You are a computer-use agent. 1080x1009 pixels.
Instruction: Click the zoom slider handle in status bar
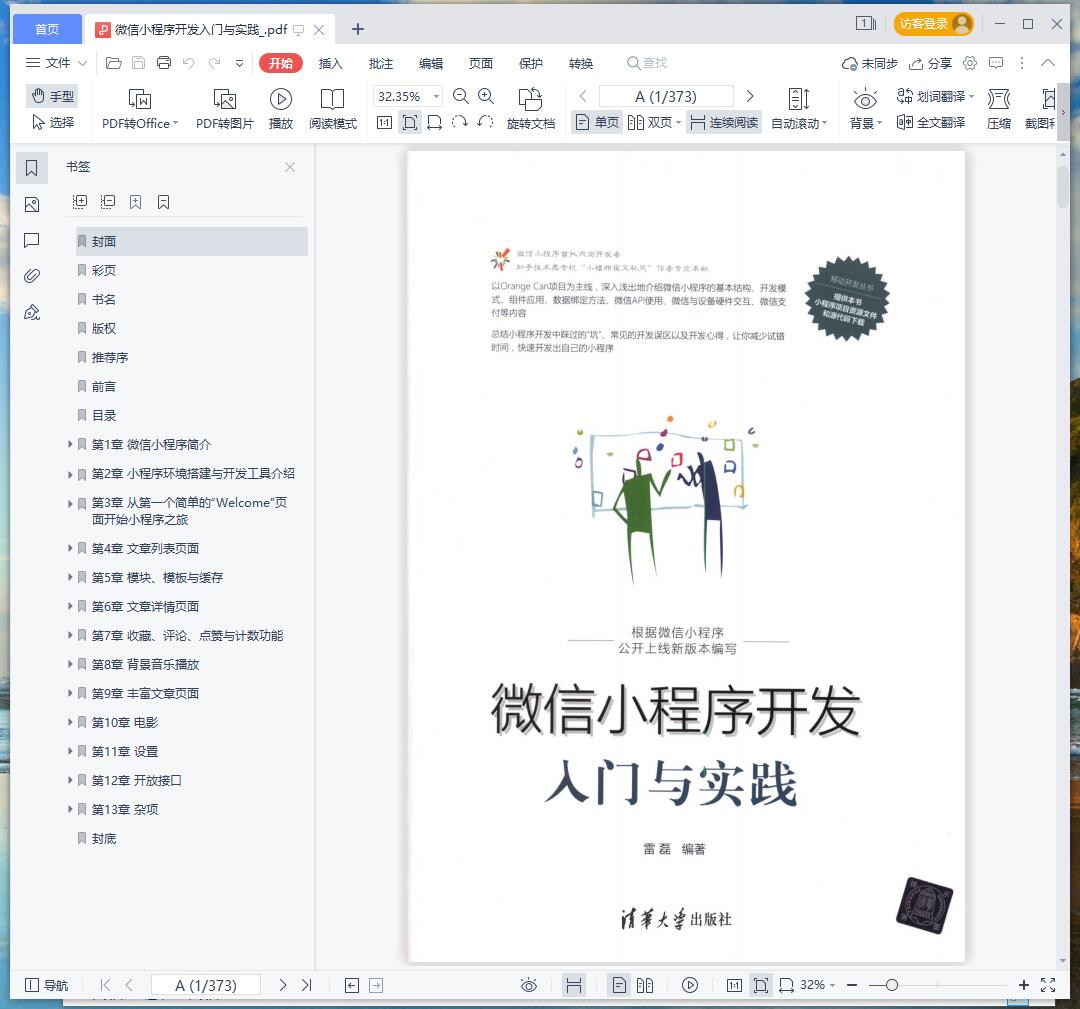[x=892, y=985]
